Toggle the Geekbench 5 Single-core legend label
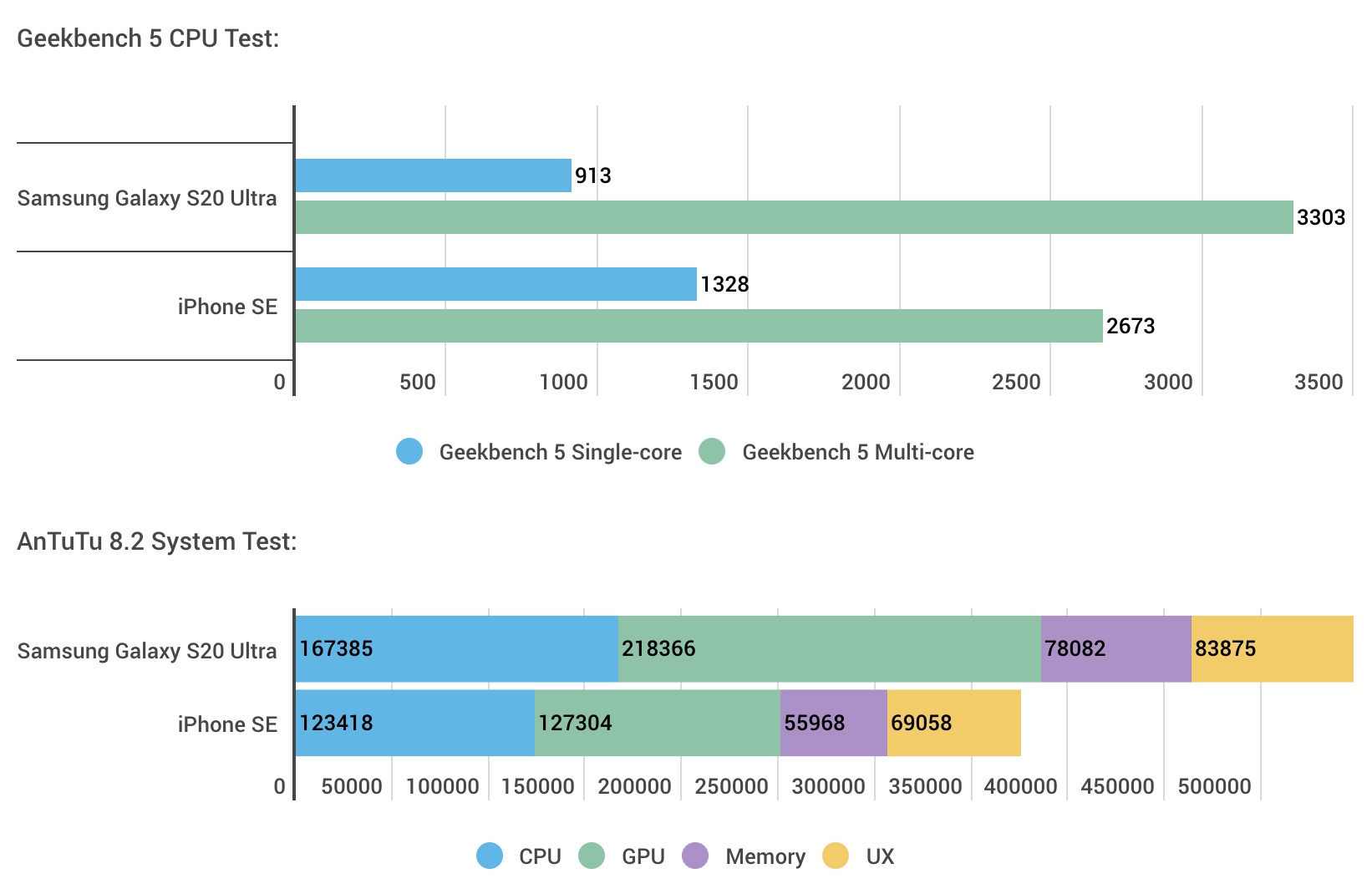 tap(560, 452)
